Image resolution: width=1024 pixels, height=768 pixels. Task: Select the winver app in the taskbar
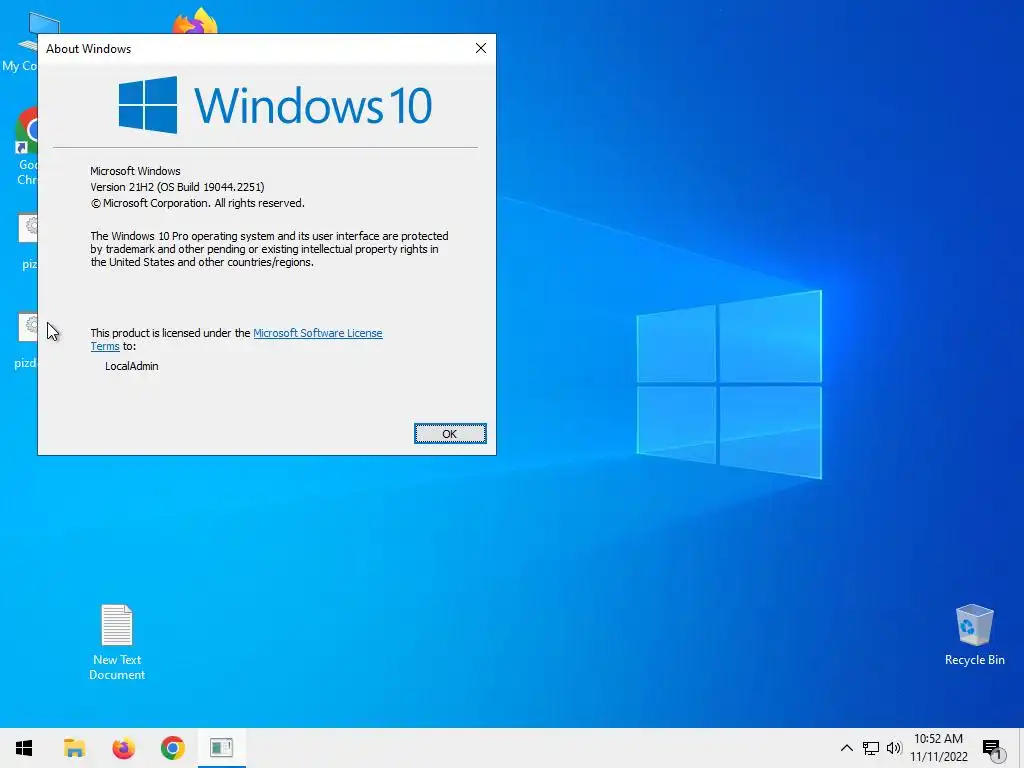(x=221, y=748)
